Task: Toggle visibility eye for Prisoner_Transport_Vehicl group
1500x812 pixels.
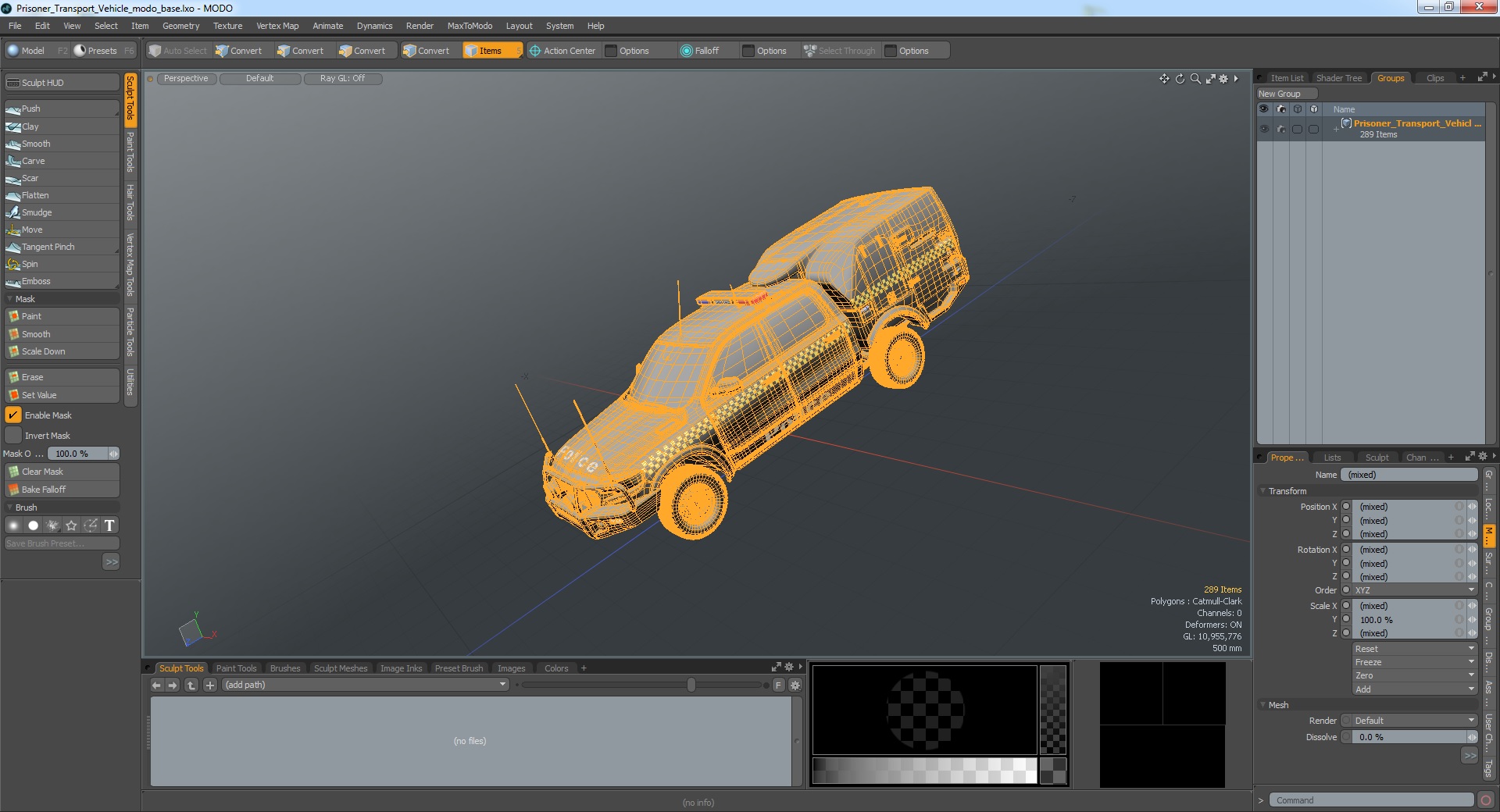Action: click(1264, 129)
